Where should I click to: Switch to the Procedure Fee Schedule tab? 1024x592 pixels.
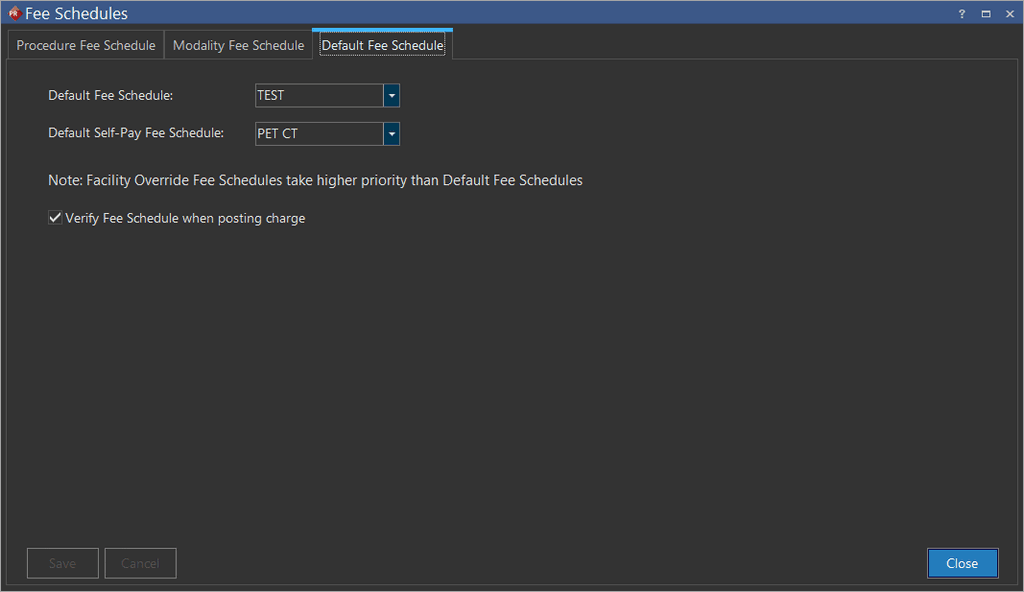coord(86,46)
